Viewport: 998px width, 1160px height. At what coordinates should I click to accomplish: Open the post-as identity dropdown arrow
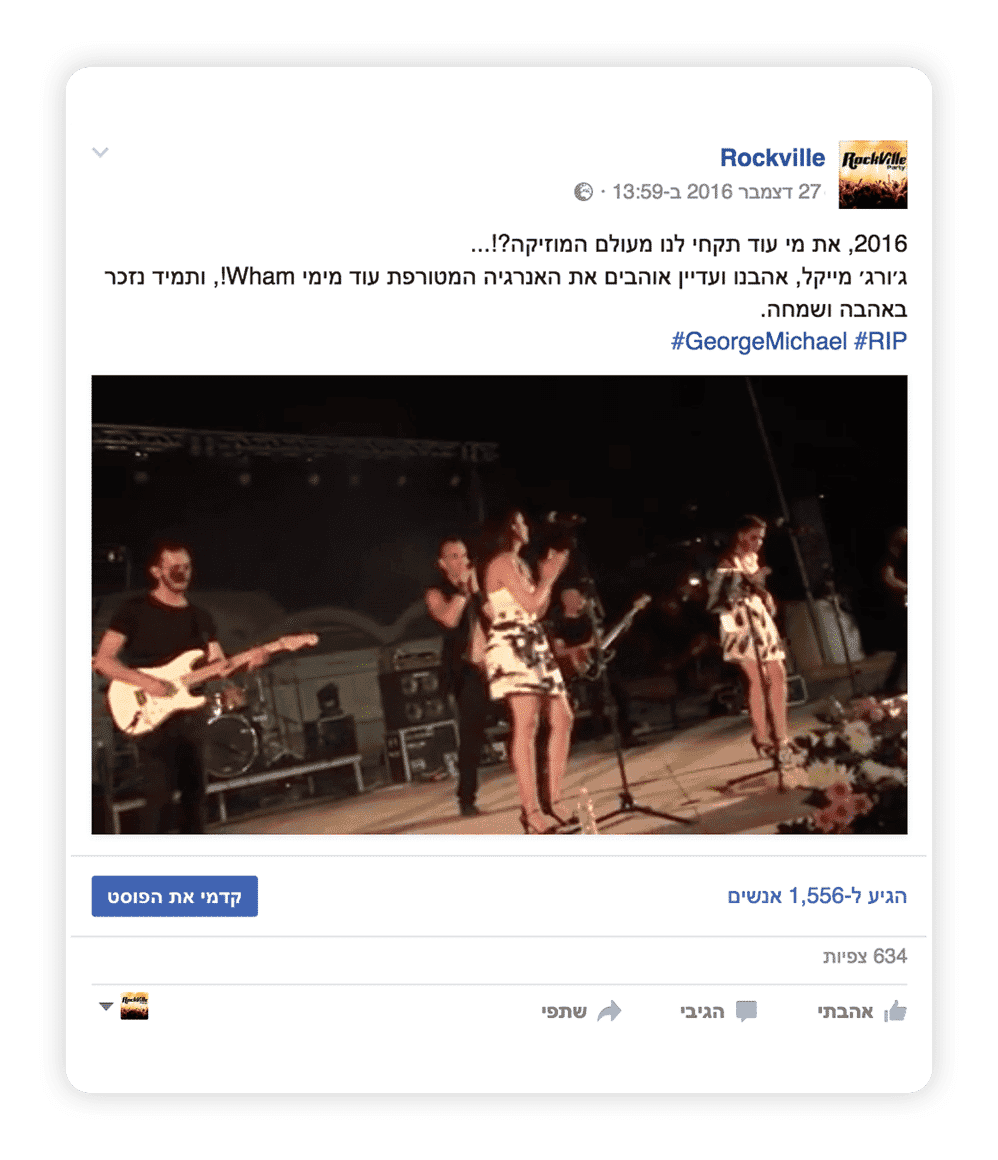106,1006
